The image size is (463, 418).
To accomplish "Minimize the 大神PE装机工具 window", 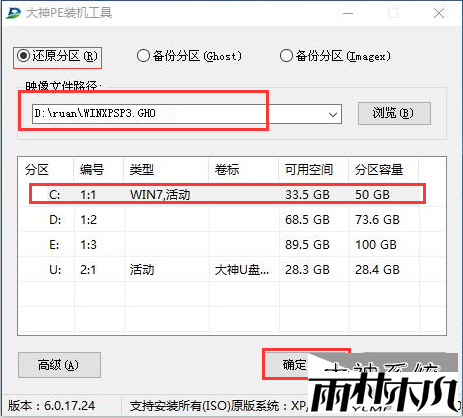I will (348, 14).
